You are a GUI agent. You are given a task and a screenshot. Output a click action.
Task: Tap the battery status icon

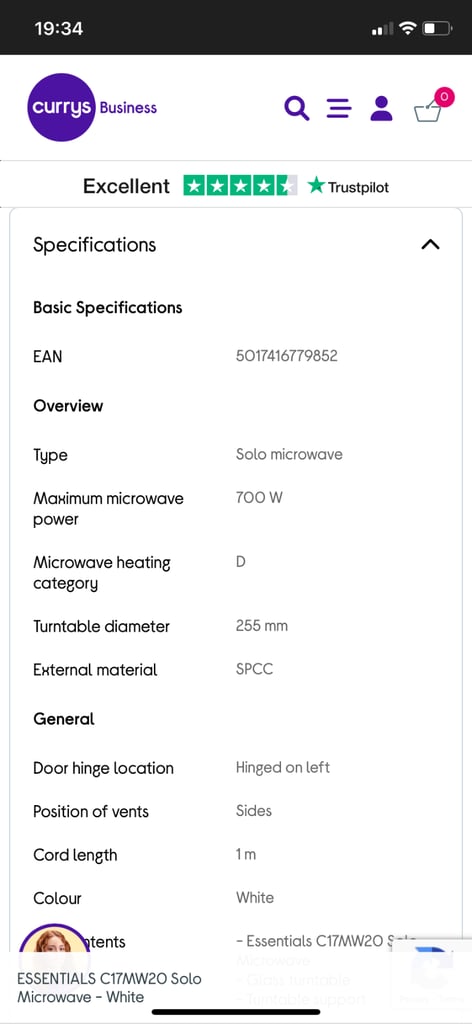tap(437, 28)
